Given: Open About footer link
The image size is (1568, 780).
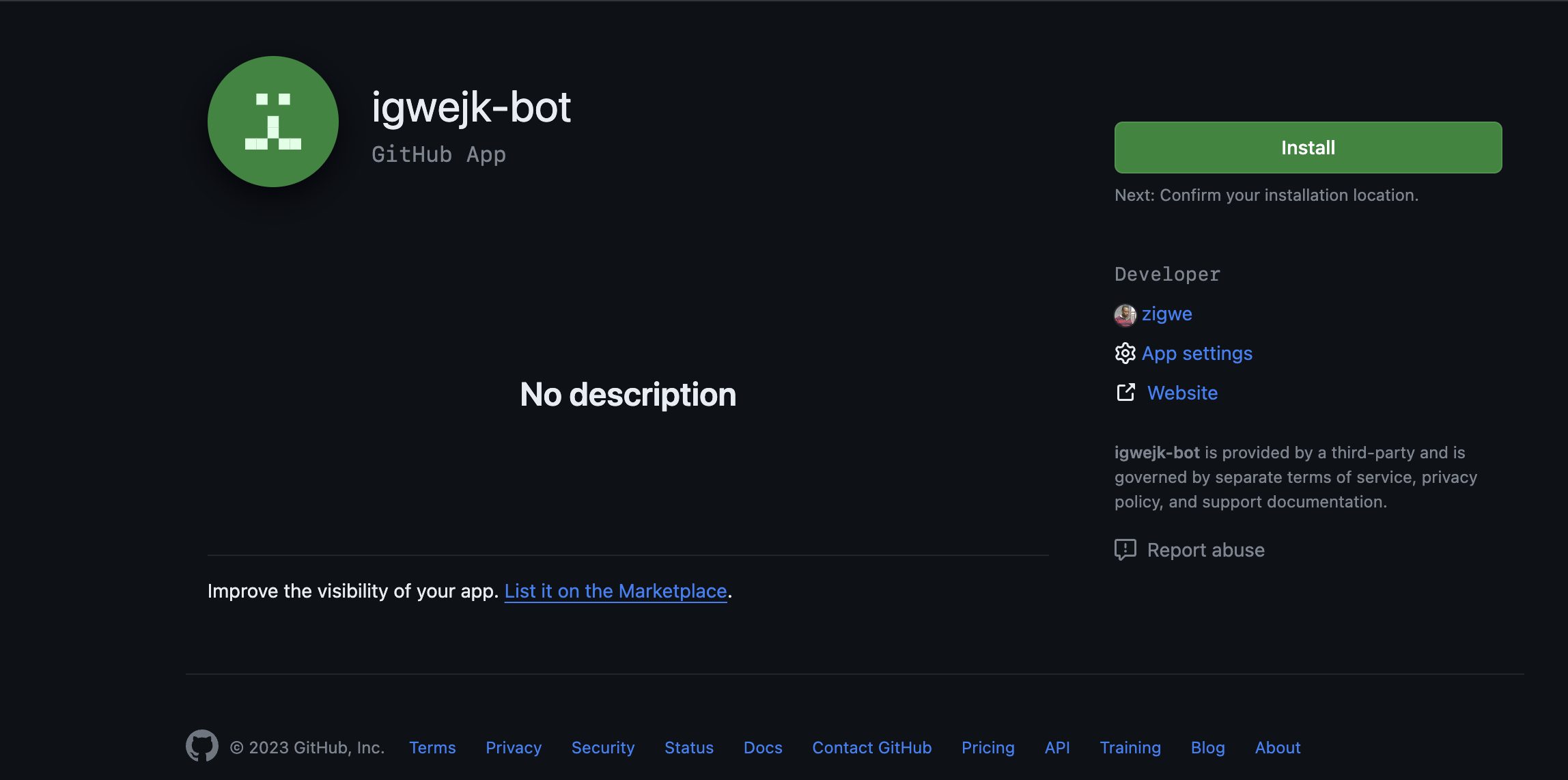Looking at the screenshot, I should (x=1278, y=748).
